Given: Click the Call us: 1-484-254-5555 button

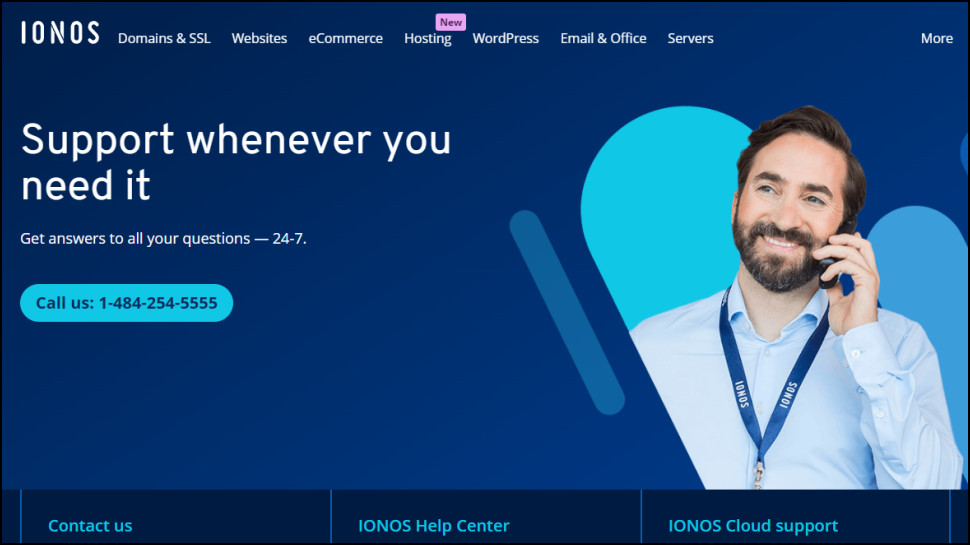Looking at the screenshot, I should [x=127, y=303].
